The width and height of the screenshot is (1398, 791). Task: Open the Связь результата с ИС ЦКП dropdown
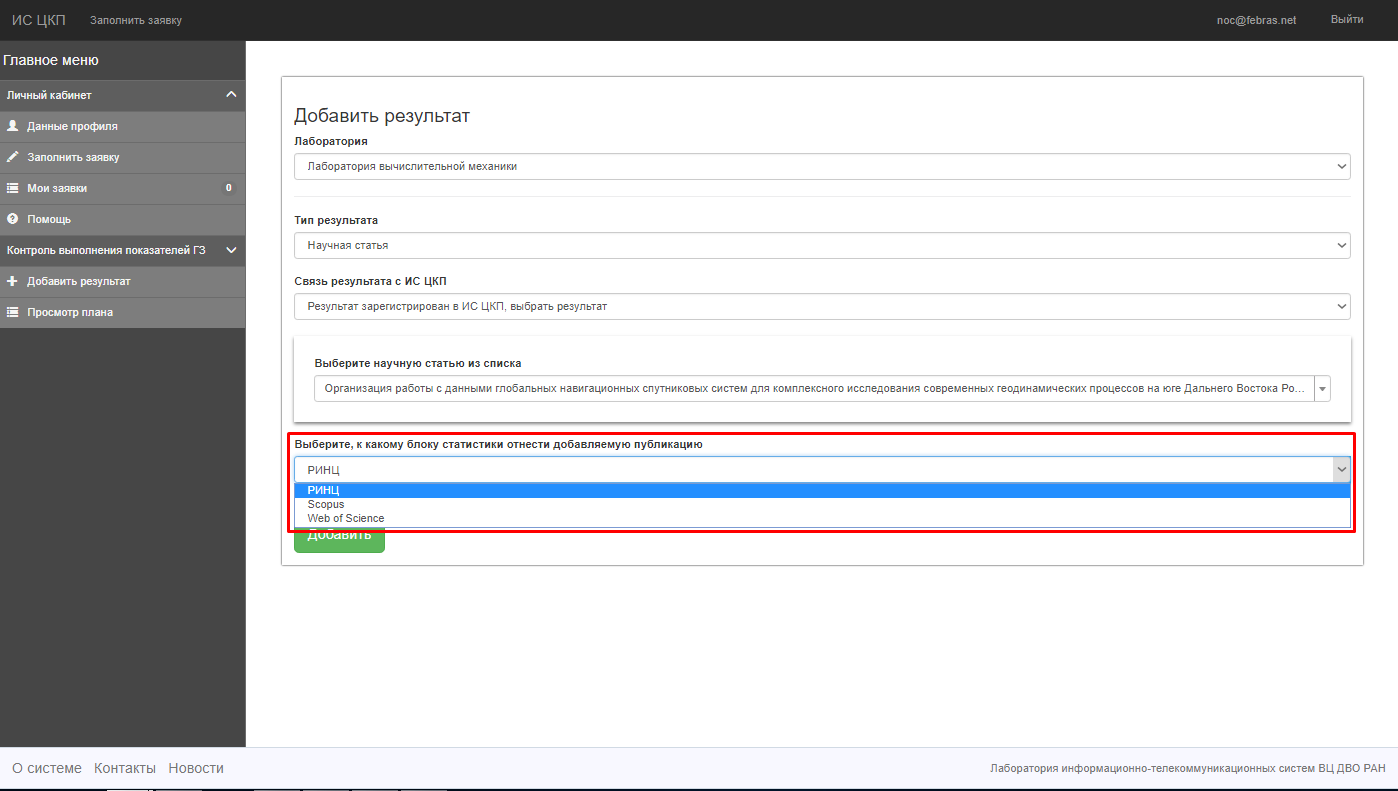(822, 306)
